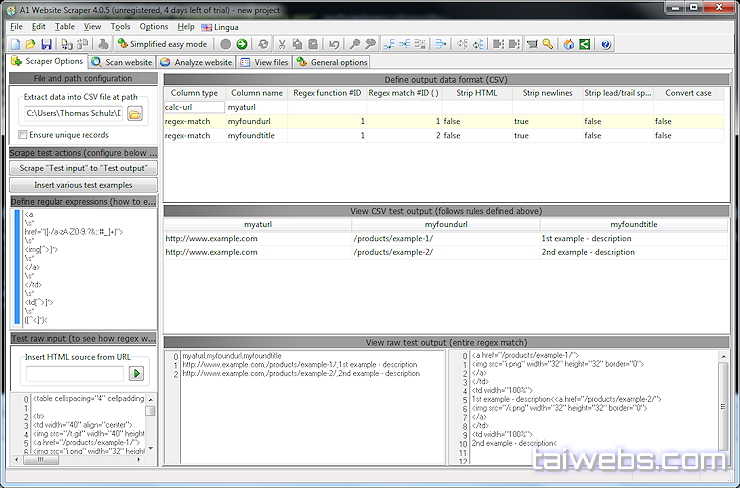Toggle the Simplified easy mode button
Viewport: 740px width, 488px height.
(x=162, y=44)
